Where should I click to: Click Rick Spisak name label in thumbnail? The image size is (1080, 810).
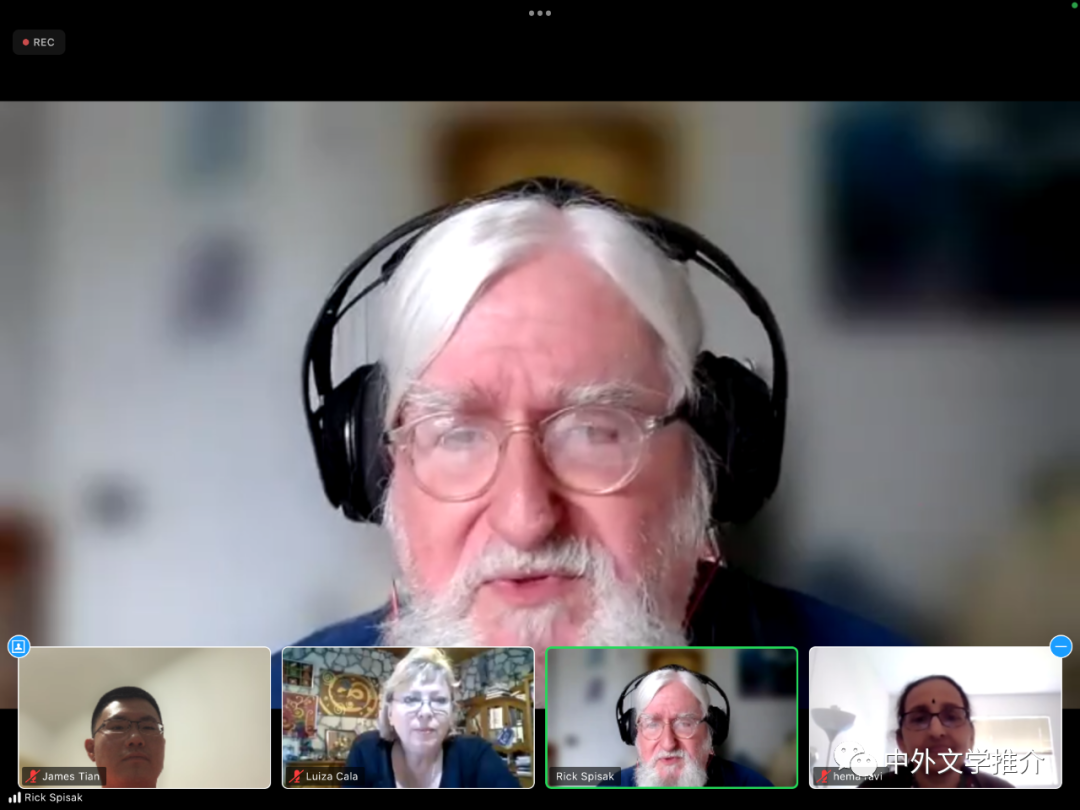[585, 776]
